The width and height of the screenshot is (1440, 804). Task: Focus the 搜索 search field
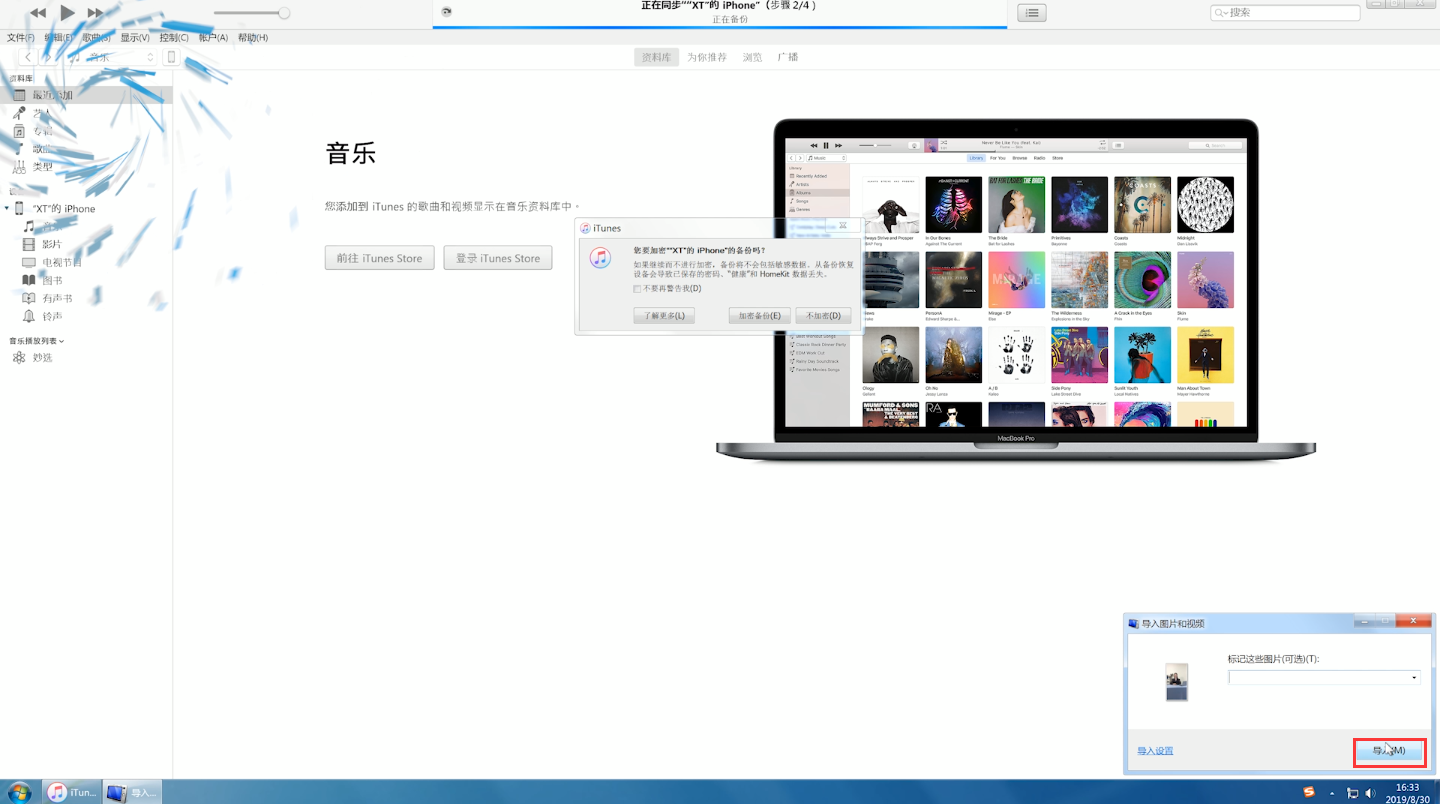pos(1285,13)
